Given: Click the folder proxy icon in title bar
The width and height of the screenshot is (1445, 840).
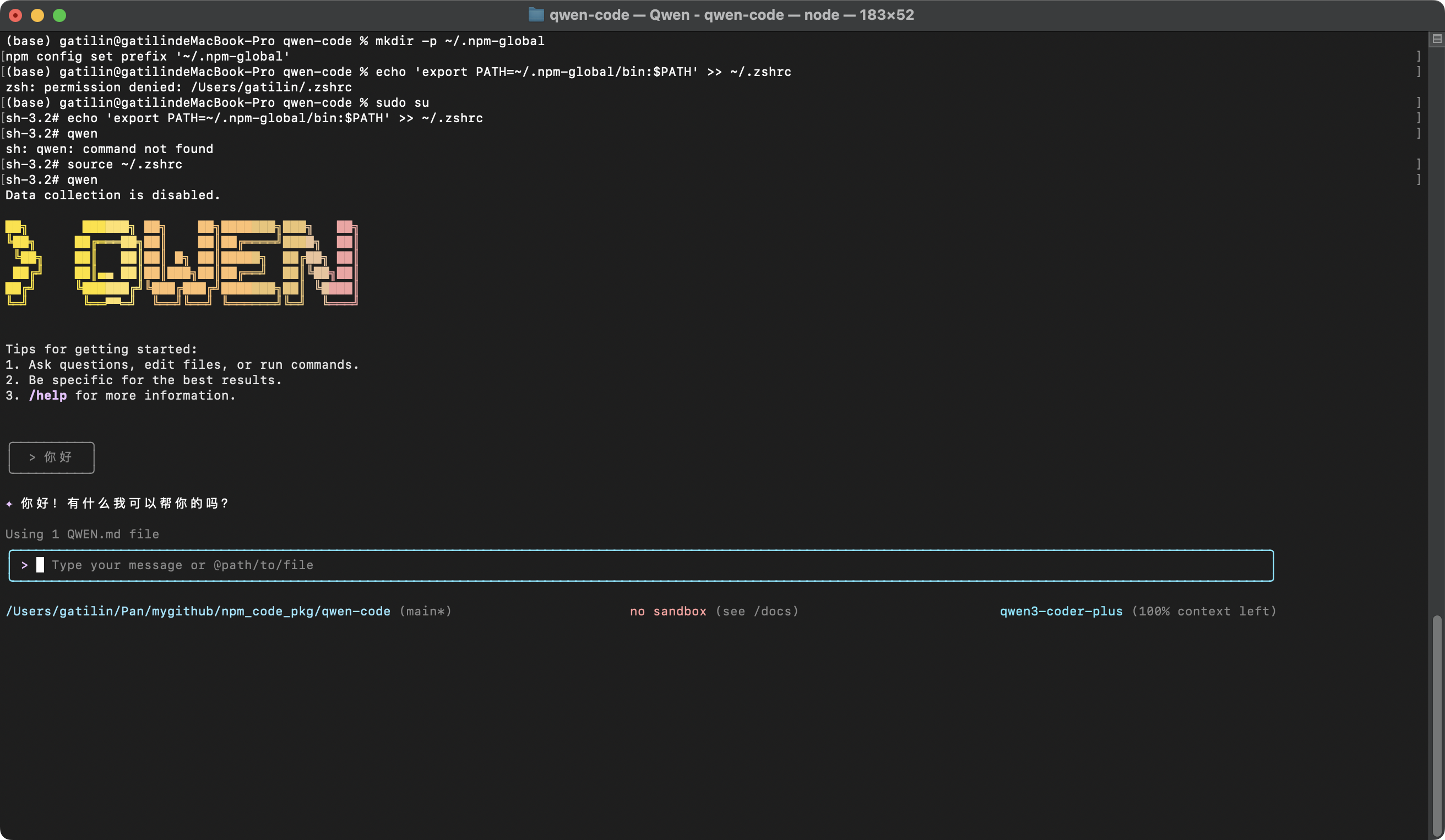Looking at the screenshot, I should click(536, 15).
